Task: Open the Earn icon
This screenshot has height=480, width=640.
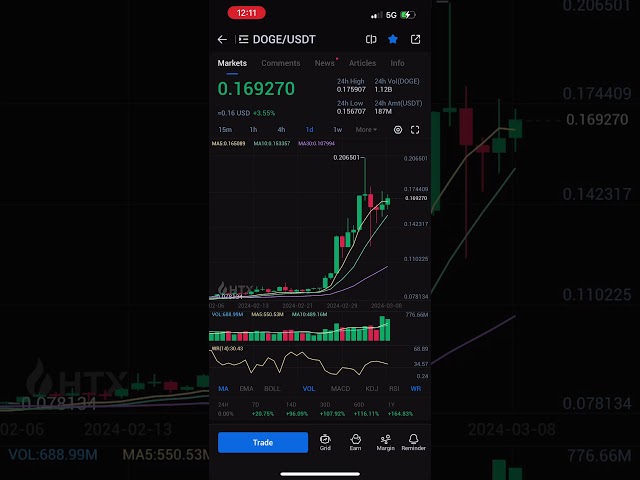Action: click(x=356, y=442)
